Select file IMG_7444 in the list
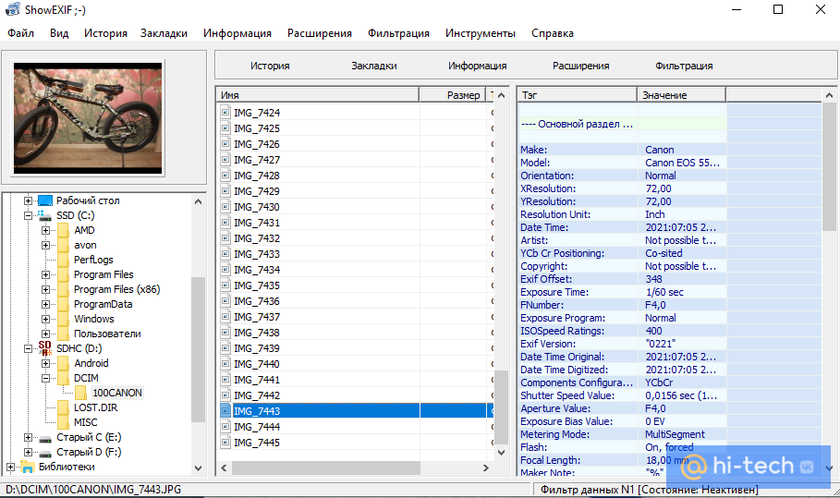This screenshot has width=840, height=498. click(257, 427)
